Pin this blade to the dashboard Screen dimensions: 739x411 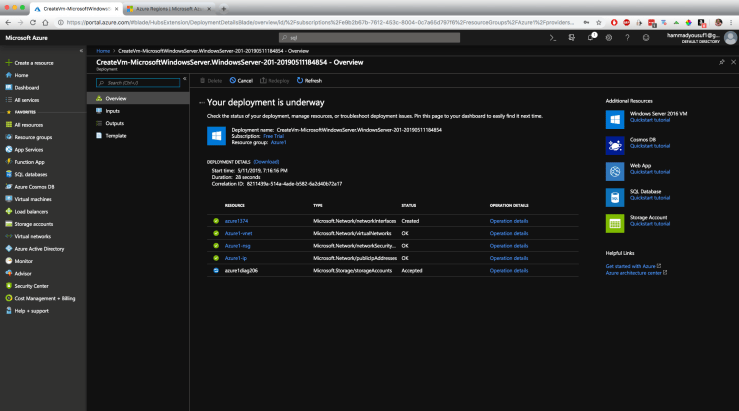[721, 62]
